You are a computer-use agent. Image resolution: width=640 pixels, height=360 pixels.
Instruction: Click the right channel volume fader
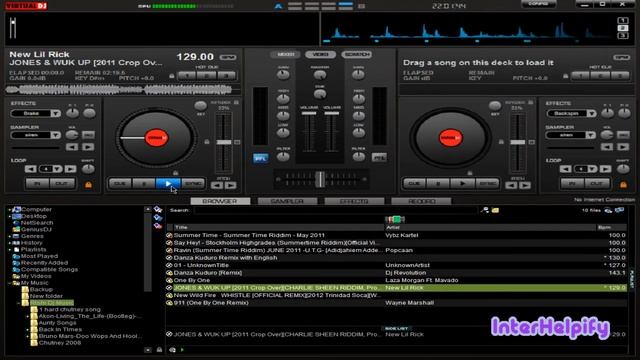[331, 113]
